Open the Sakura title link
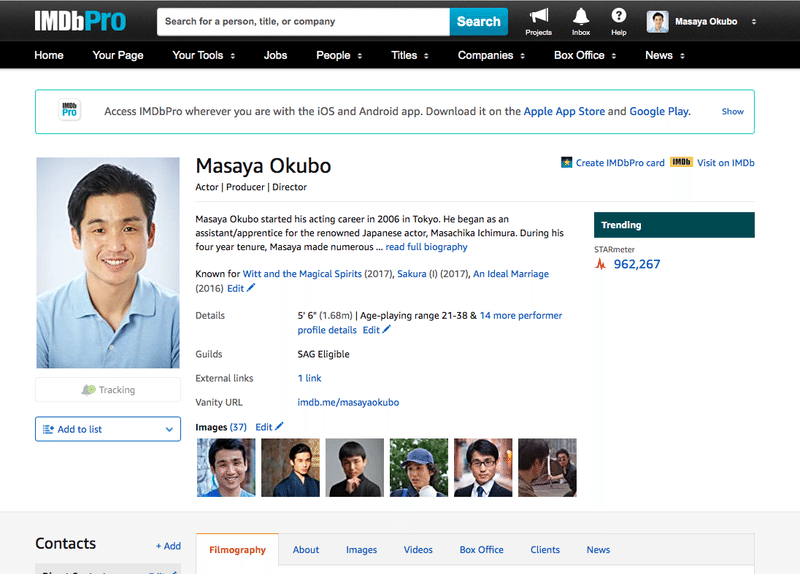The height and width of the screenshot is (574, 800). pyautogui.click(x=412, y=273)
